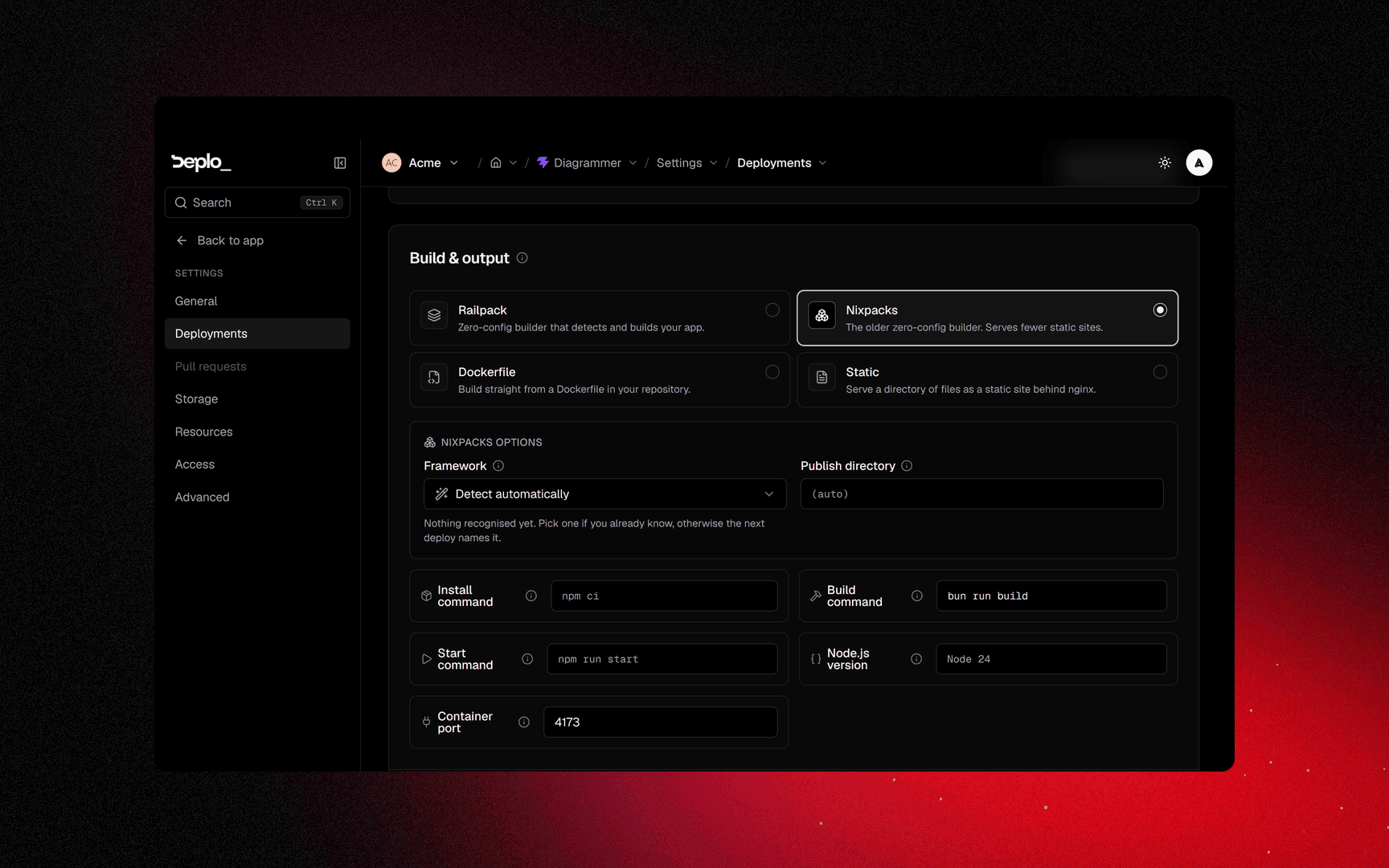Click the Settings breadcrumb link
This screenshot has height=868, width=1389.
(679, 163)
